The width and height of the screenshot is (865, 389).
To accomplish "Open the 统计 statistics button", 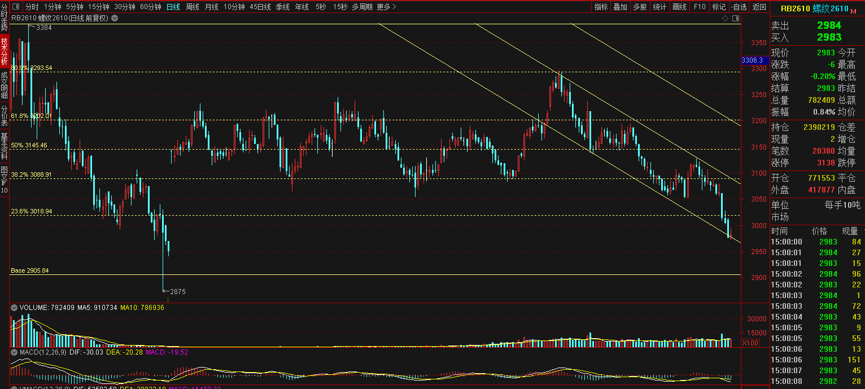I will click(x=659, y=7).
